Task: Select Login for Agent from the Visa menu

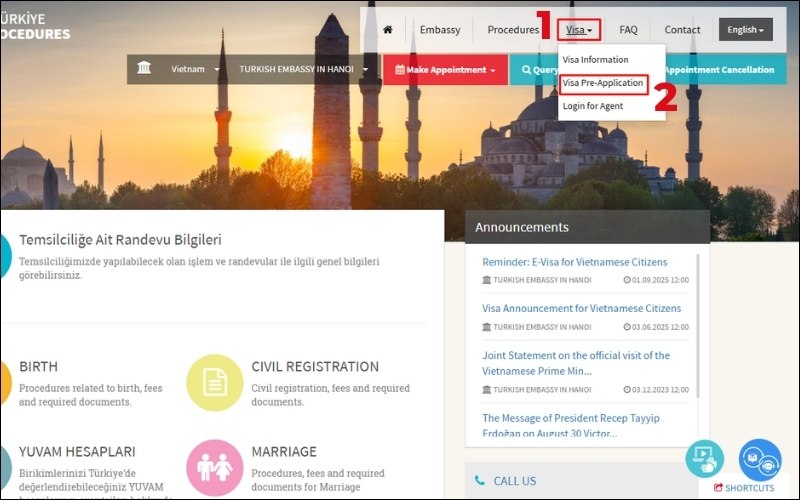Action: point(593,106)
